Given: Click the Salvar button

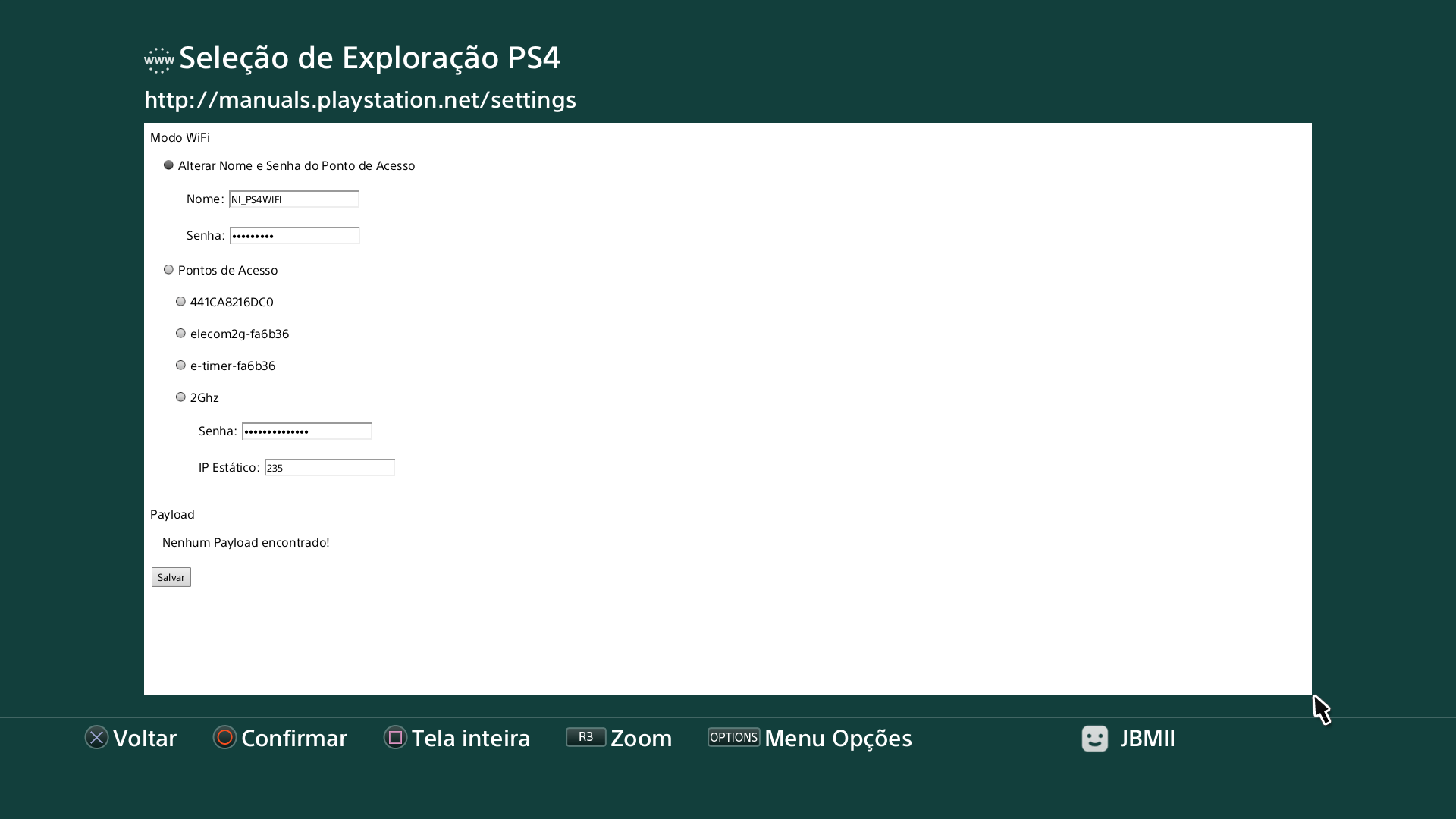Looking at the screenshot, I should coord(171,577).
